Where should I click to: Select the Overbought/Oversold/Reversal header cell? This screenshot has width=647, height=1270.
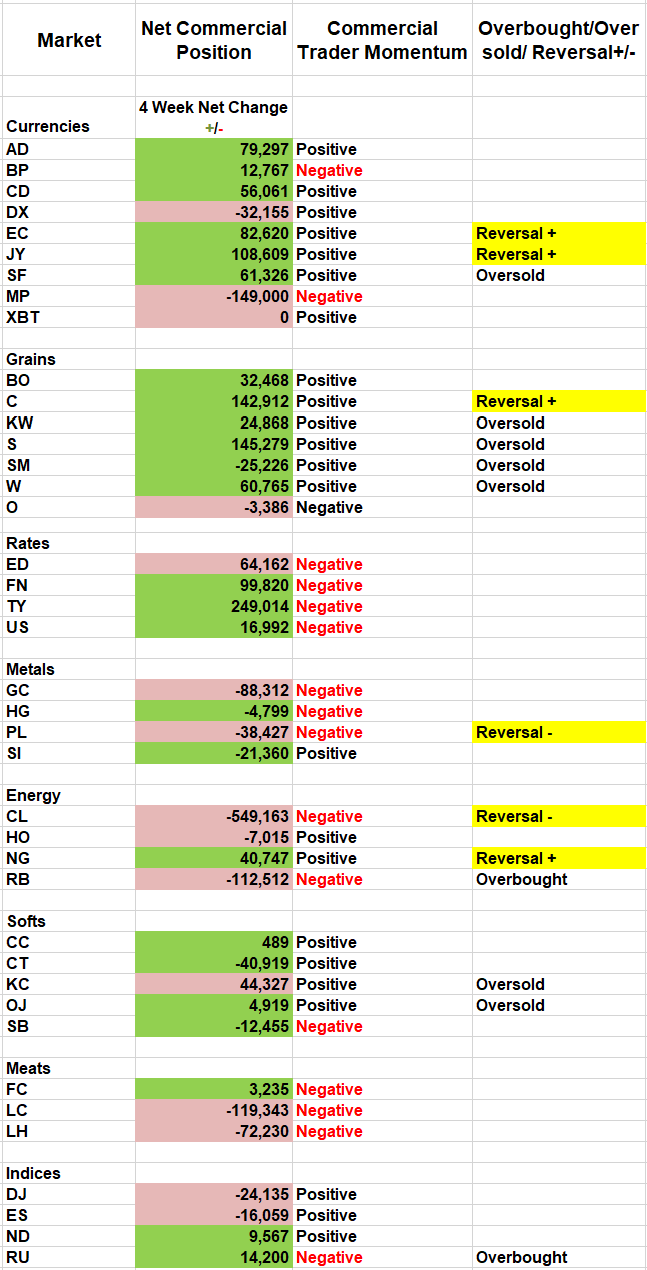(559, 40)
